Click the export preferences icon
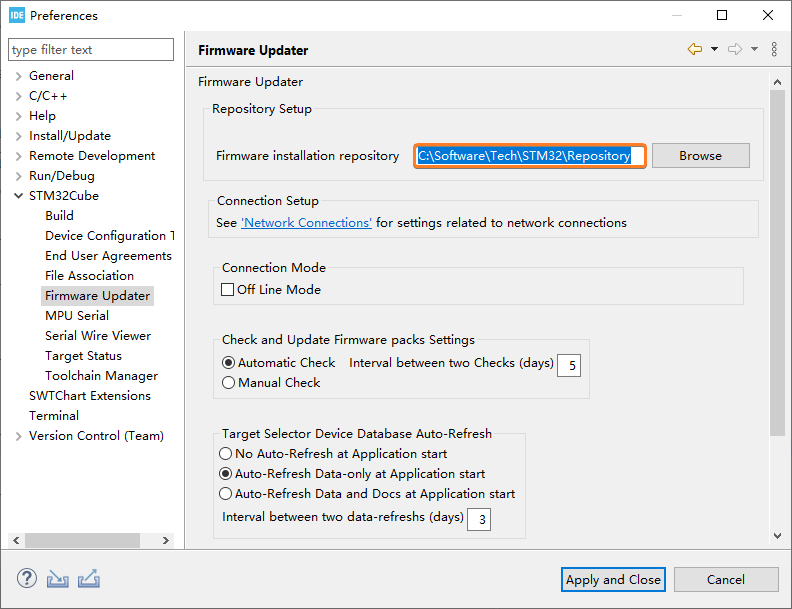 click(x=89, y=579)
